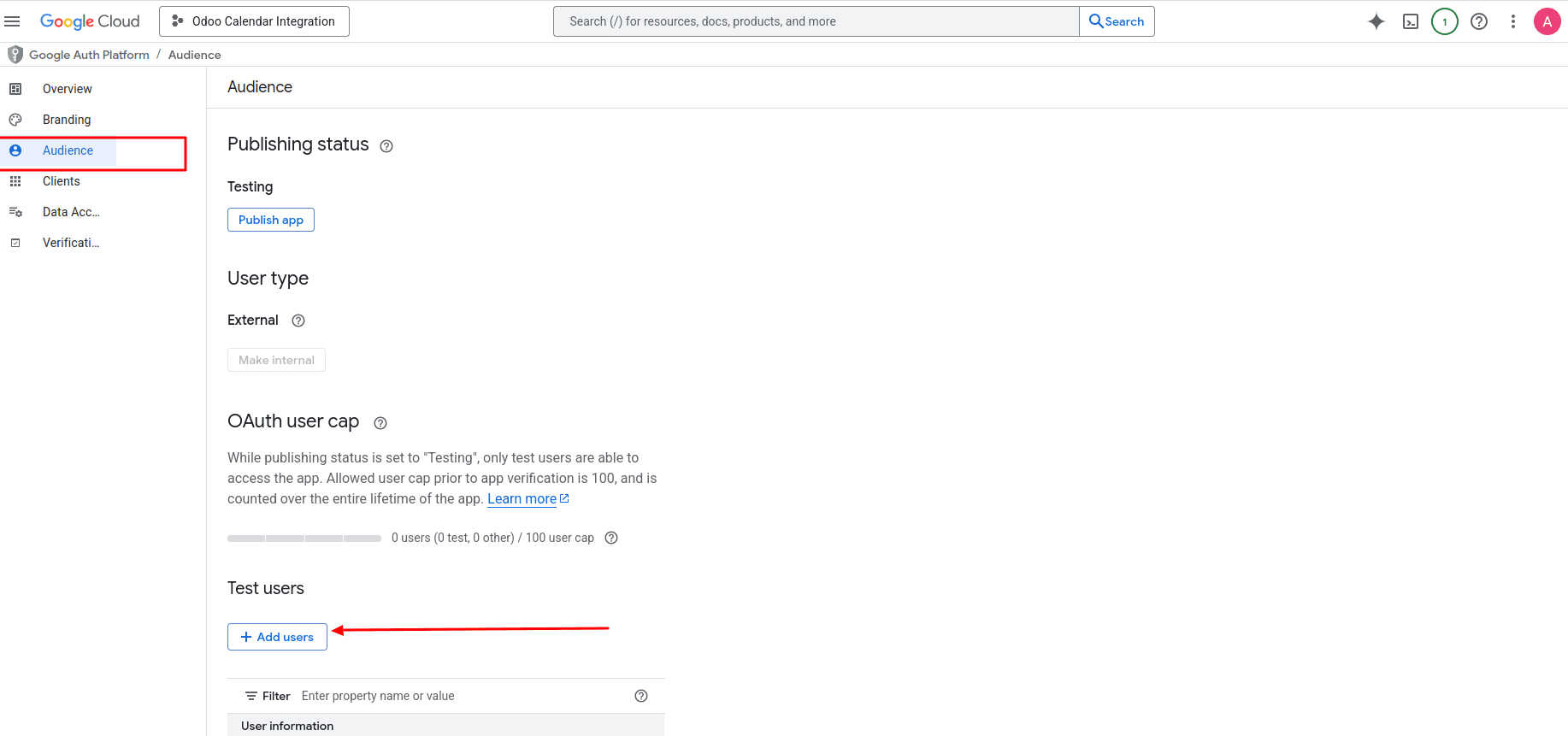The image size is (1568, 736).
Task: Open the Verification sidebar item
Action: point(71,243)
